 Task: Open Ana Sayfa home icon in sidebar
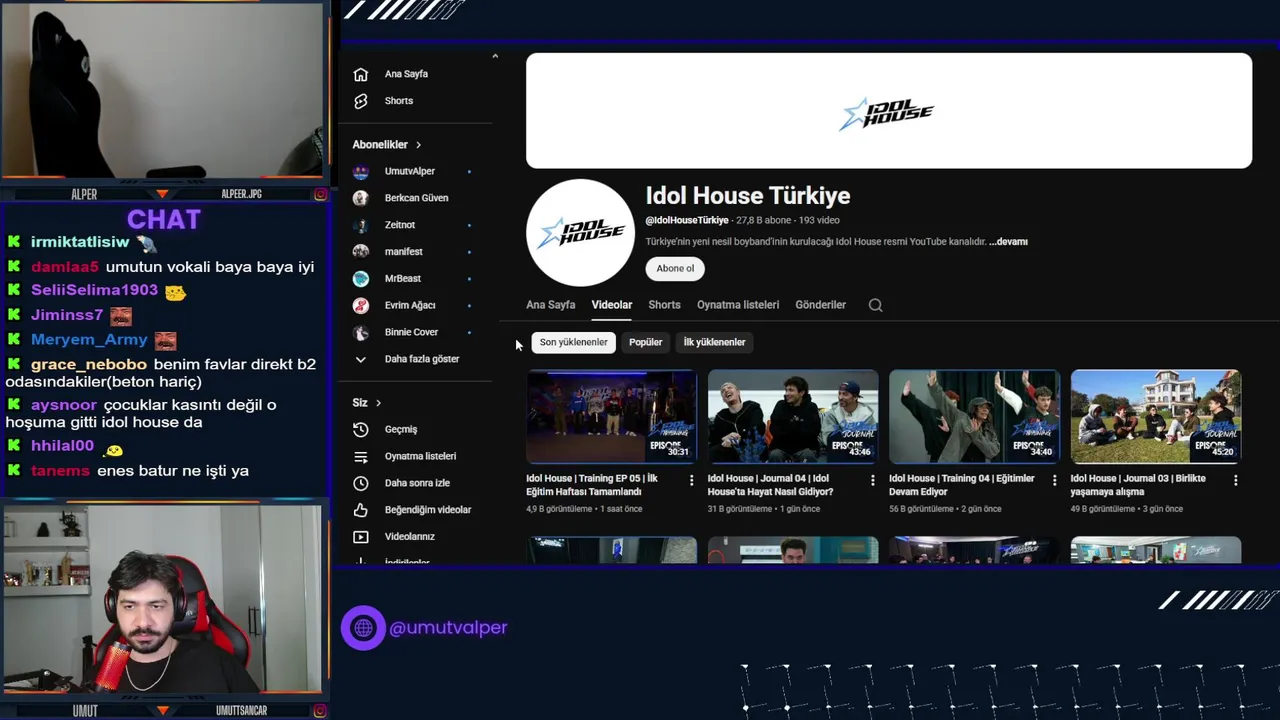click(x=361, y=74)
